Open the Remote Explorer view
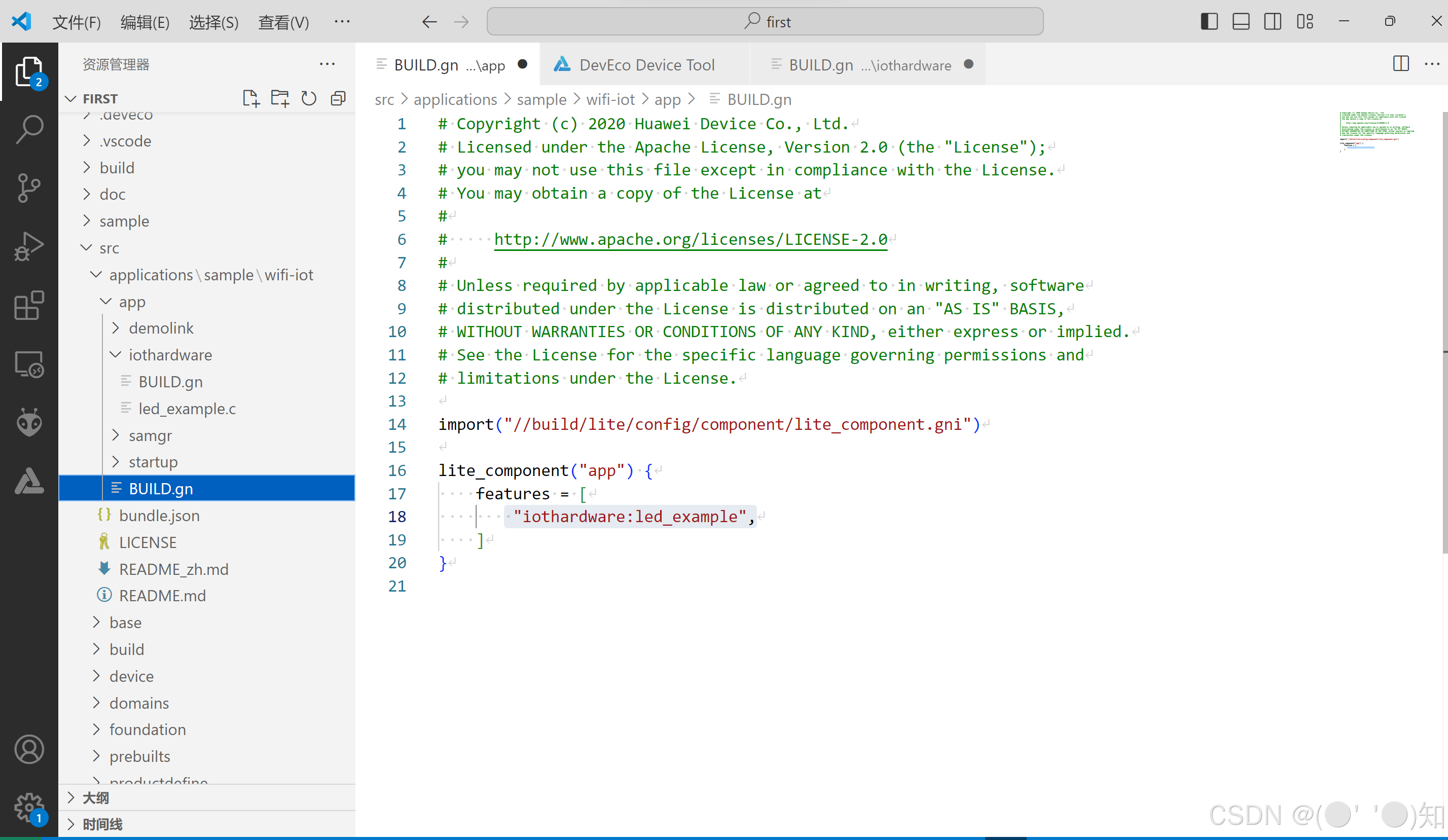 click(29, 364)
